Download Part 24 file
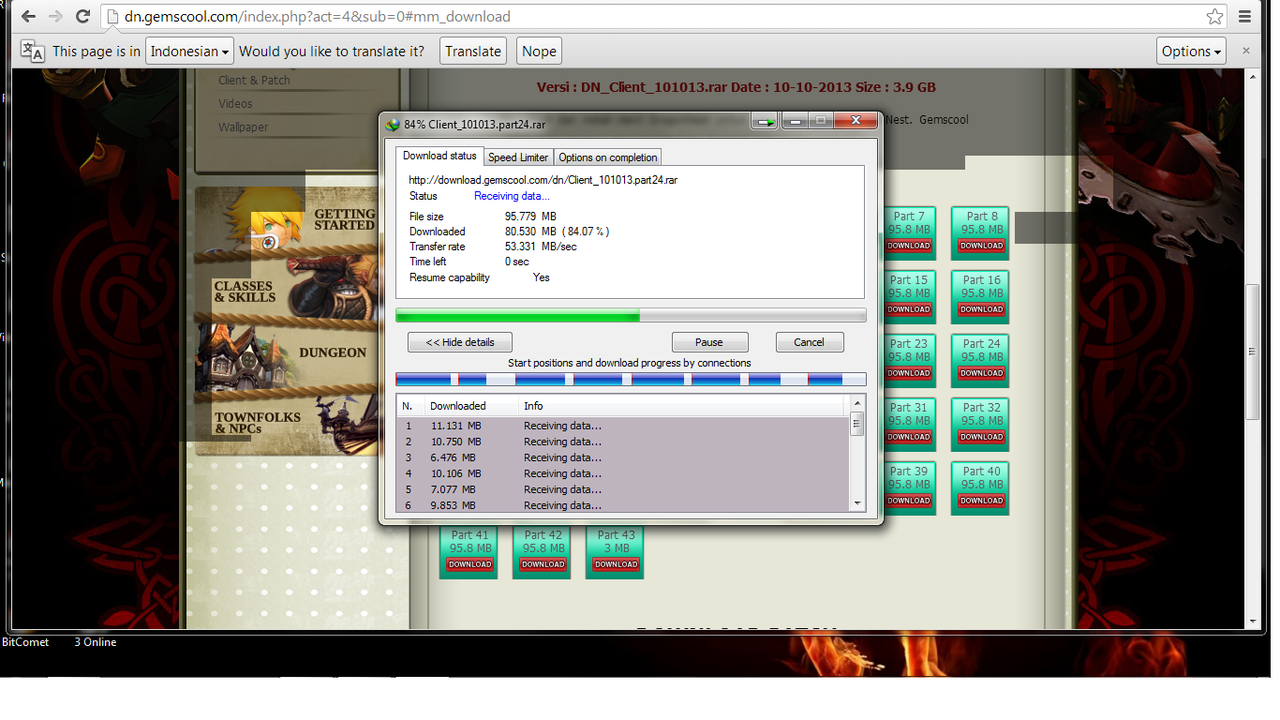 pos(981,373)
